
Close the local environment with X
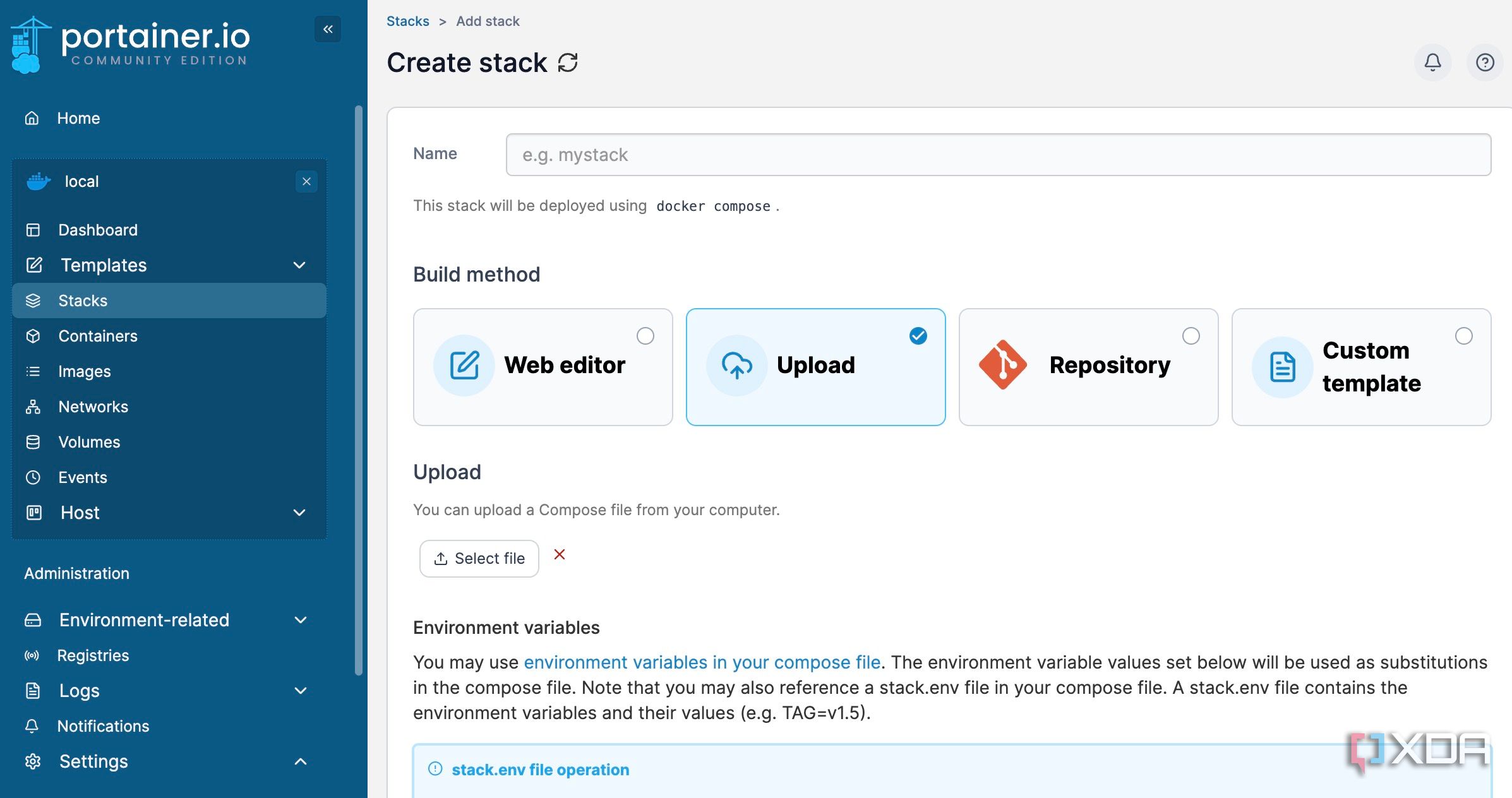[x=306, y=182]
